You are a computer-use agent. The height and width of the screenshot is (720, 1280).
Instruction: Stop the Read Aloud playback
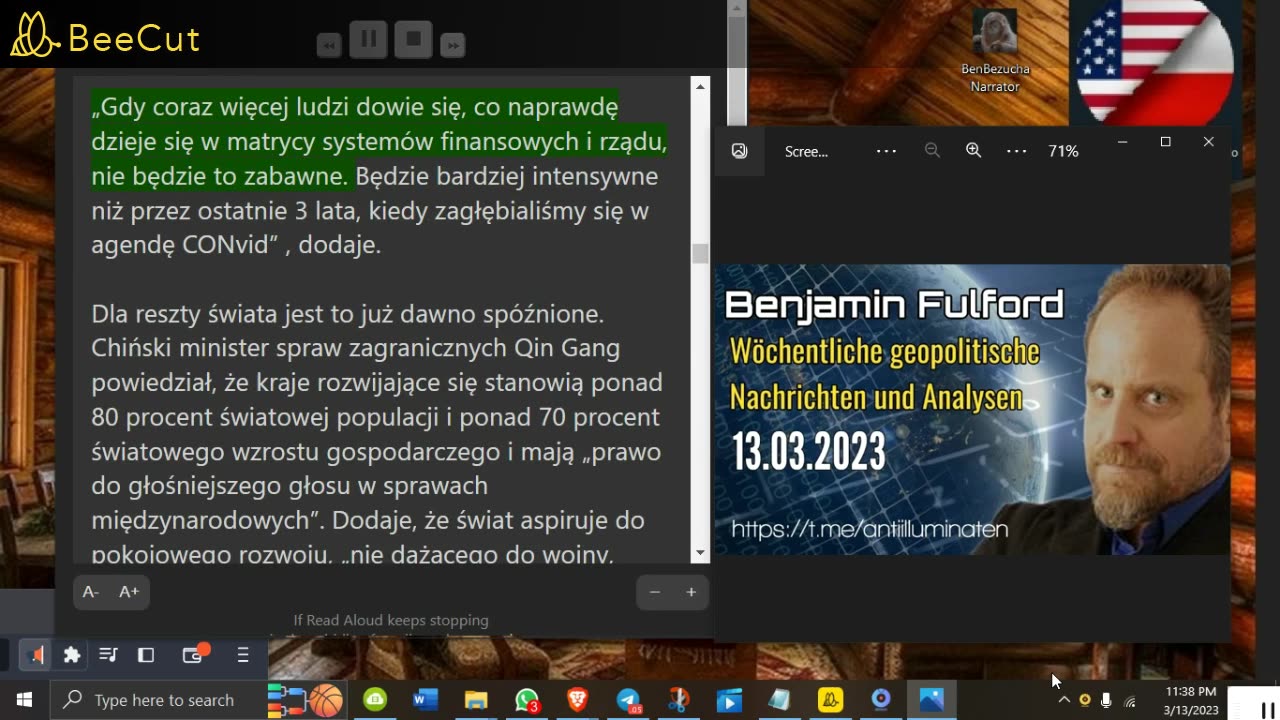(x=413, y=40)
